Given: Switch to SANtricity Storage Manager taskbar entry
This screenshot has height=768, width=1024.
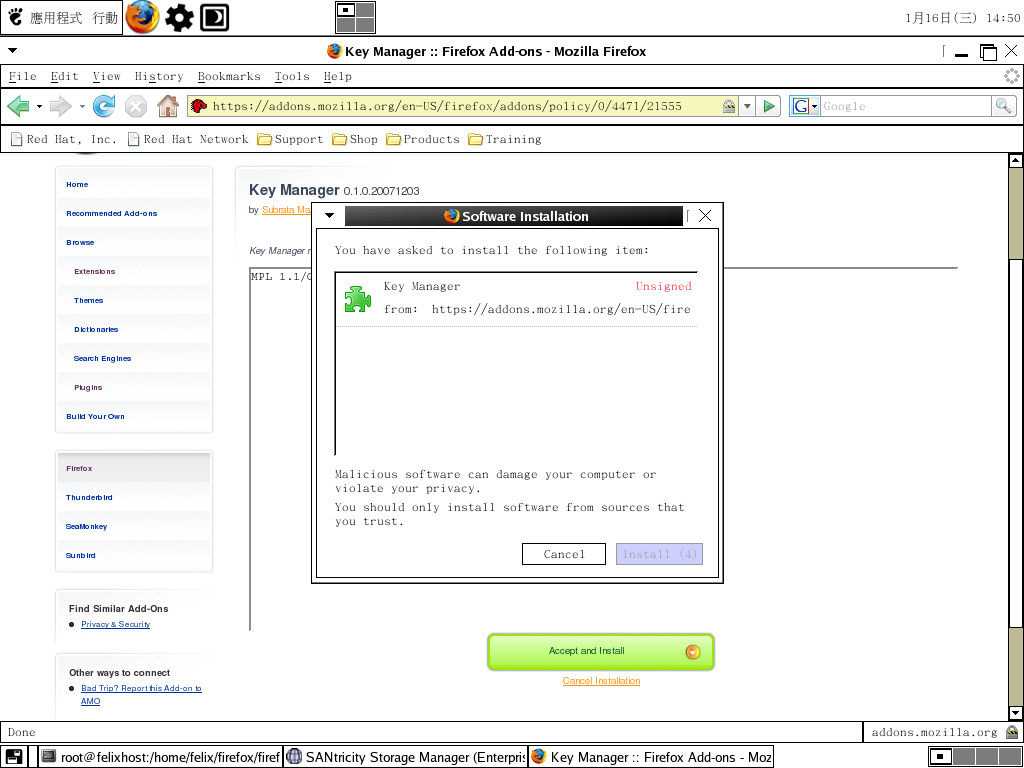Looking at the screenshot, I should coord(406,757).
